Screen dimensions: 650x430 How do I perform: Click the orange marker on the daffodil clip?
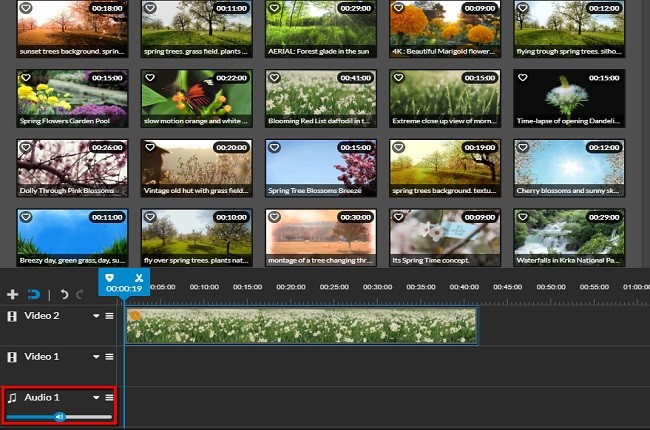tap(135, 316)
